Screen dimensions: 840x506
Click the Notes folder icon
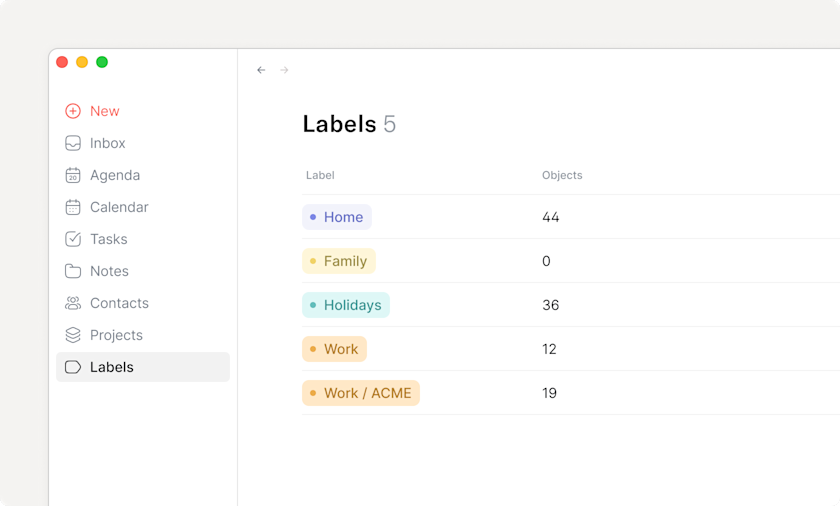(73, 271)
